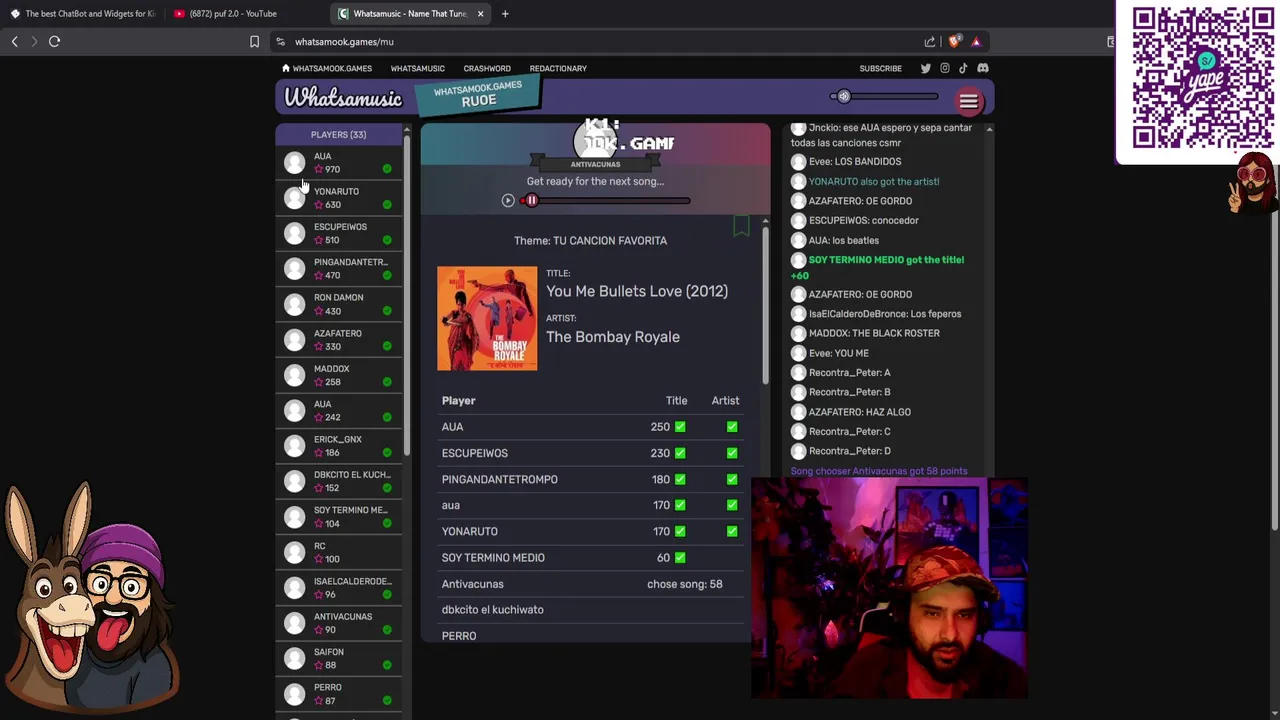This screenshot has height=720, width=1280.
Task: Close the Whatsamusic browser tab
Action: tap(480, 14)
